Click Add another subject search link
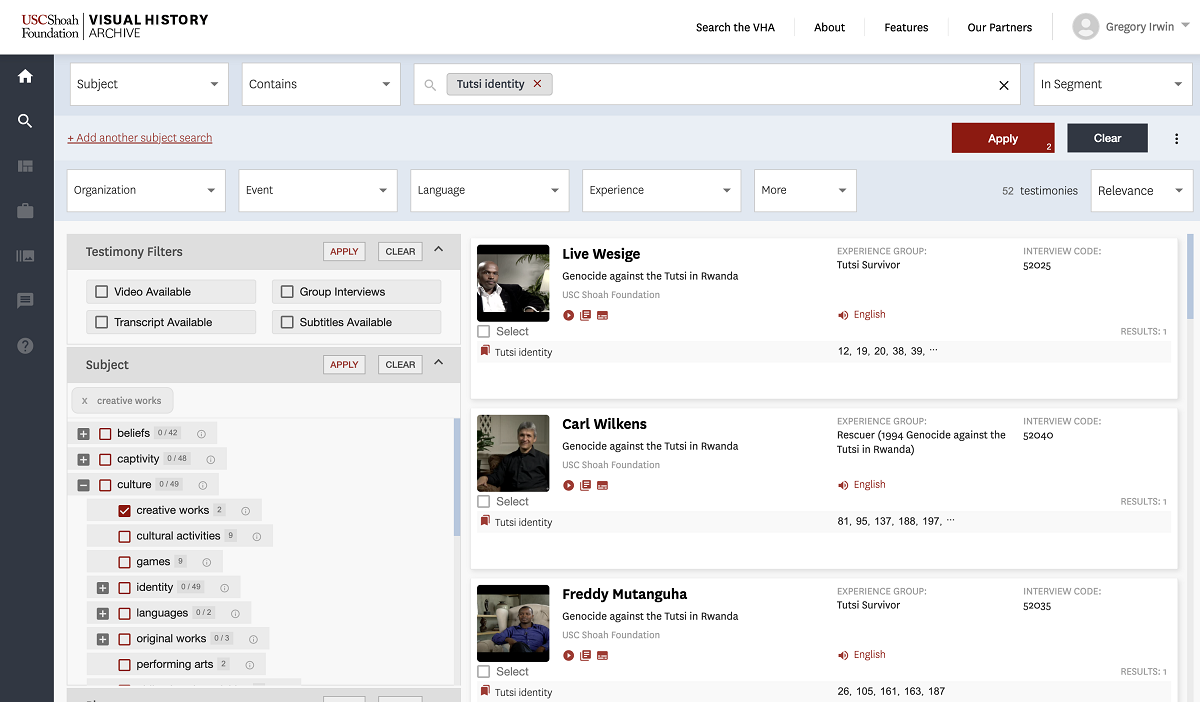1200x702 pixels. 140,138
